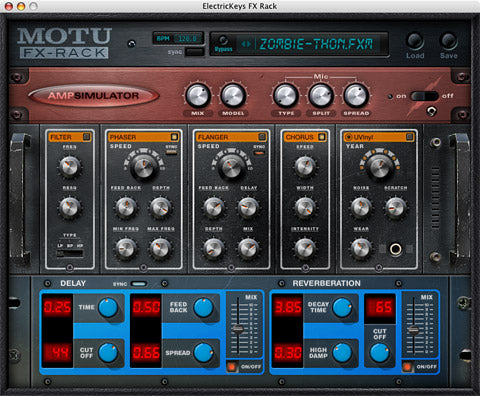
Task: Adjust the Phaser MIN FREQ knob
Action: click(x=126, y=248)
